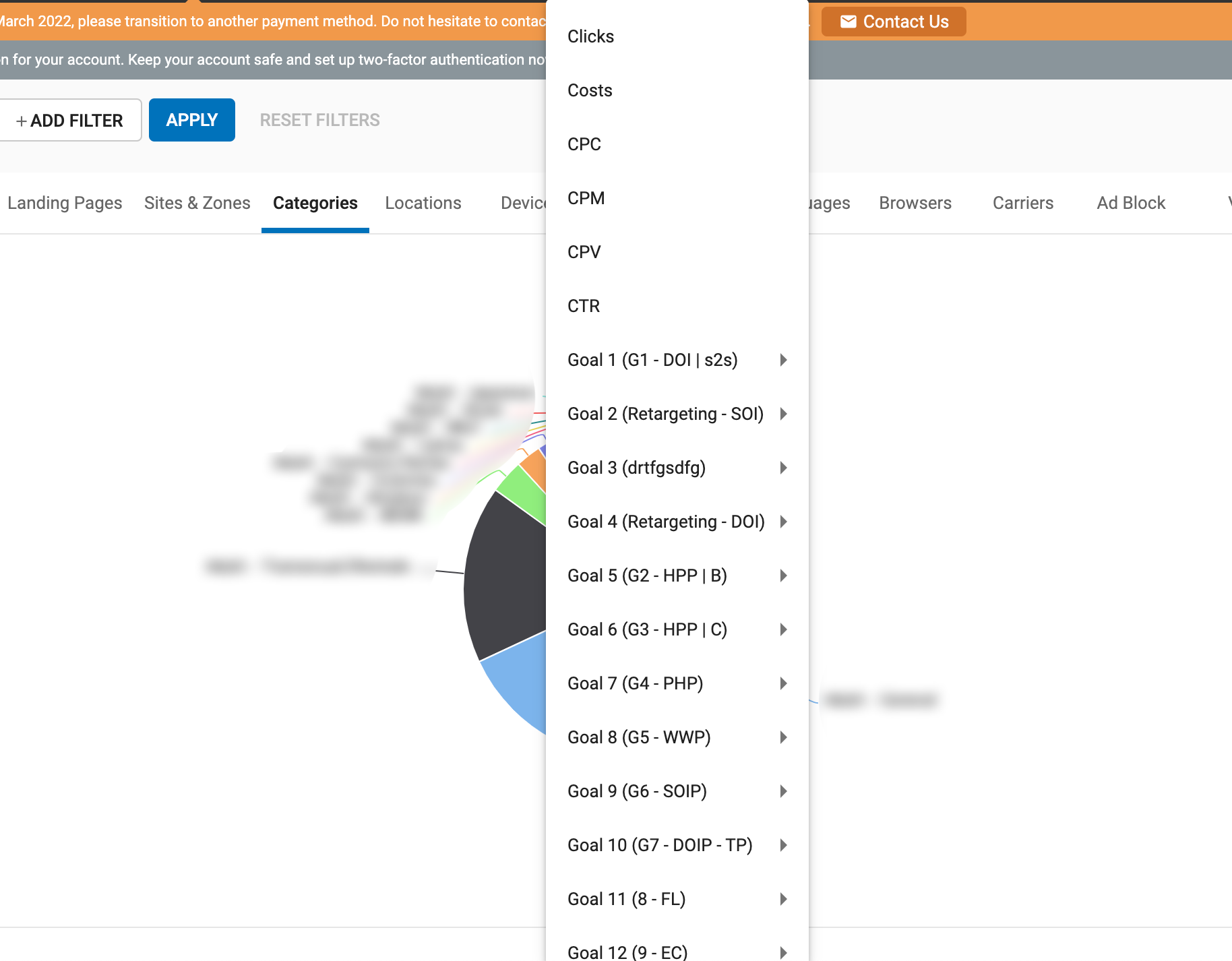Open the Sites & Zones tab
This screenshot has height=961, width=1232.
pos(197,203)
